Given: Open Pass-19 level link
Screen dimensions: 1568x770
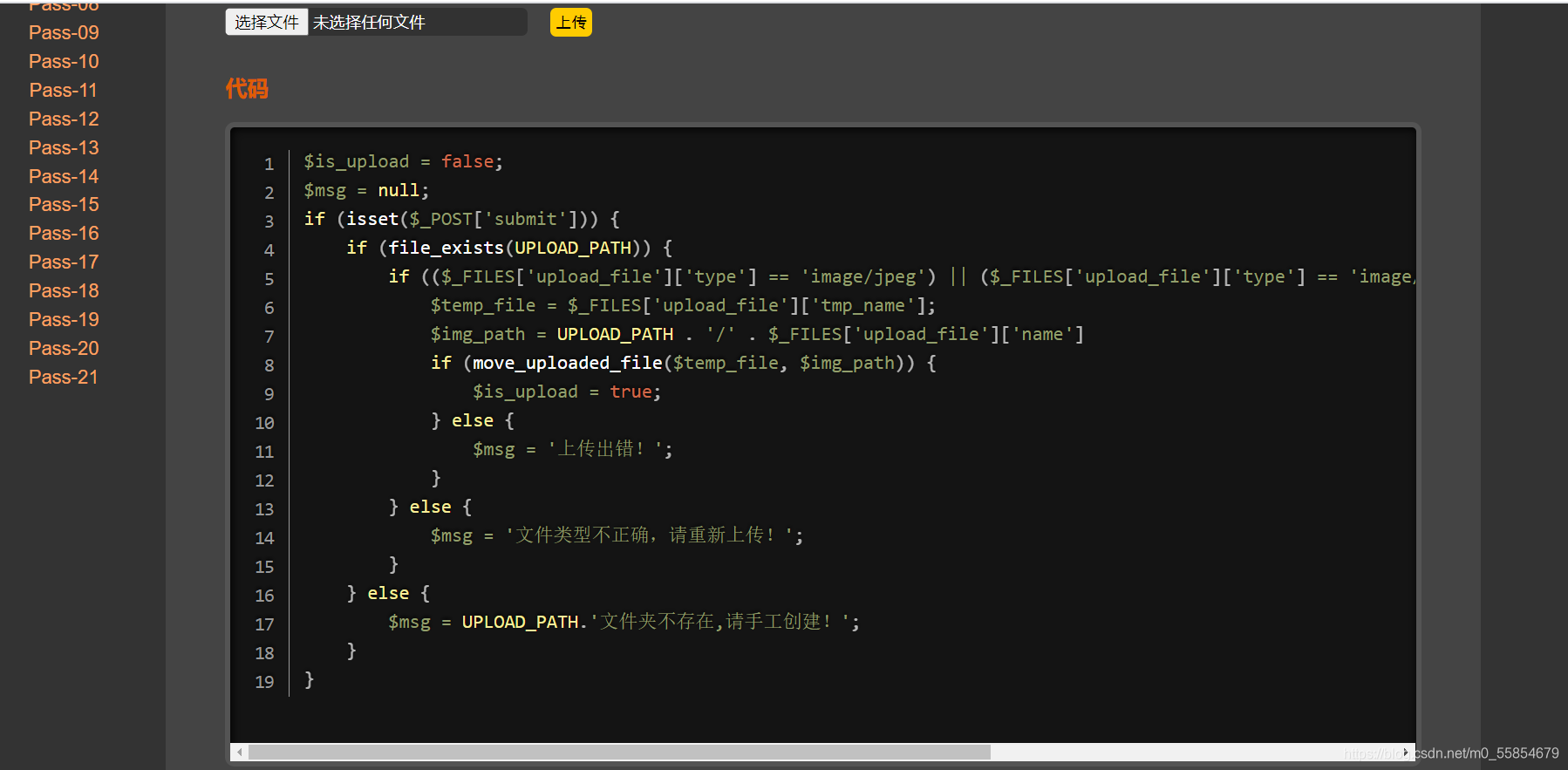Looking at the screenshot, I should [x=64, y=319].
